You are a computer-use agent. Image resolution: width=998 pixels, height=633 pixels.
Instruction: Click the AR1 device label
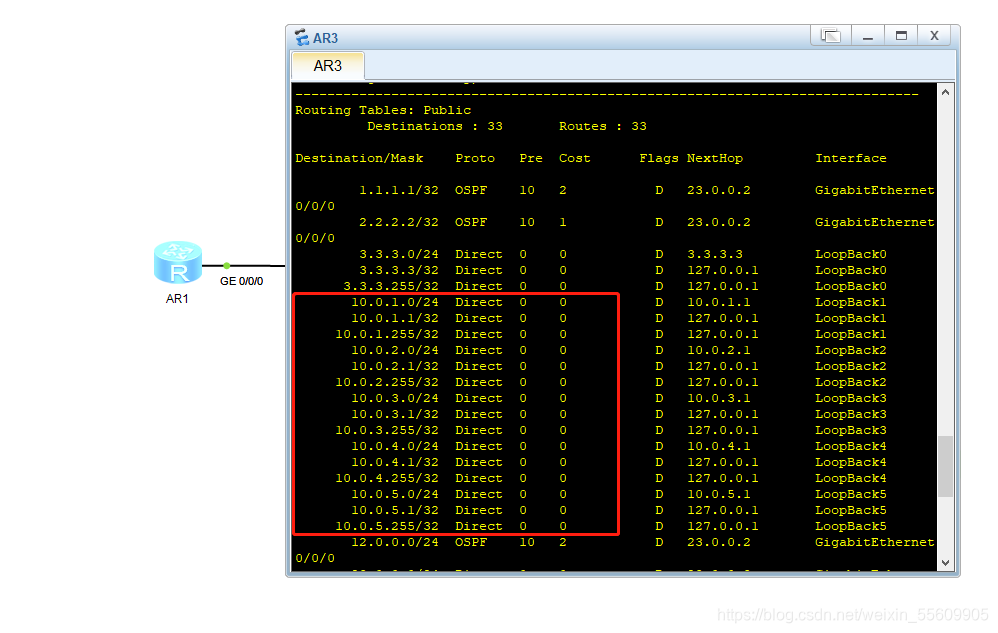(x=177, y=299)
